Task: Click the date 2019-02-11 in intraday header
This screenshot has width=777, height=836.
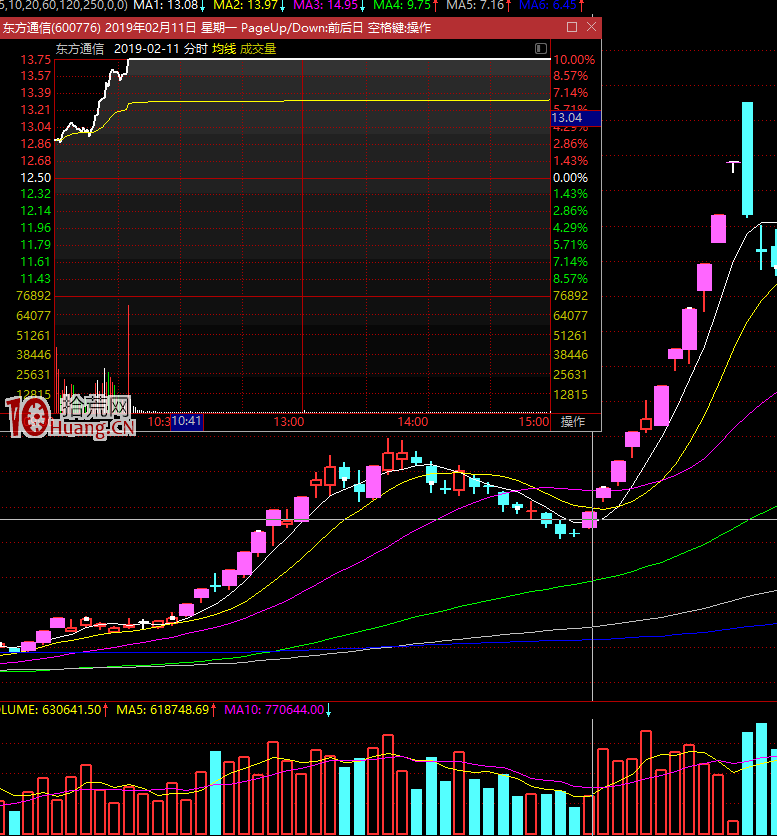Action: (147, 49)
